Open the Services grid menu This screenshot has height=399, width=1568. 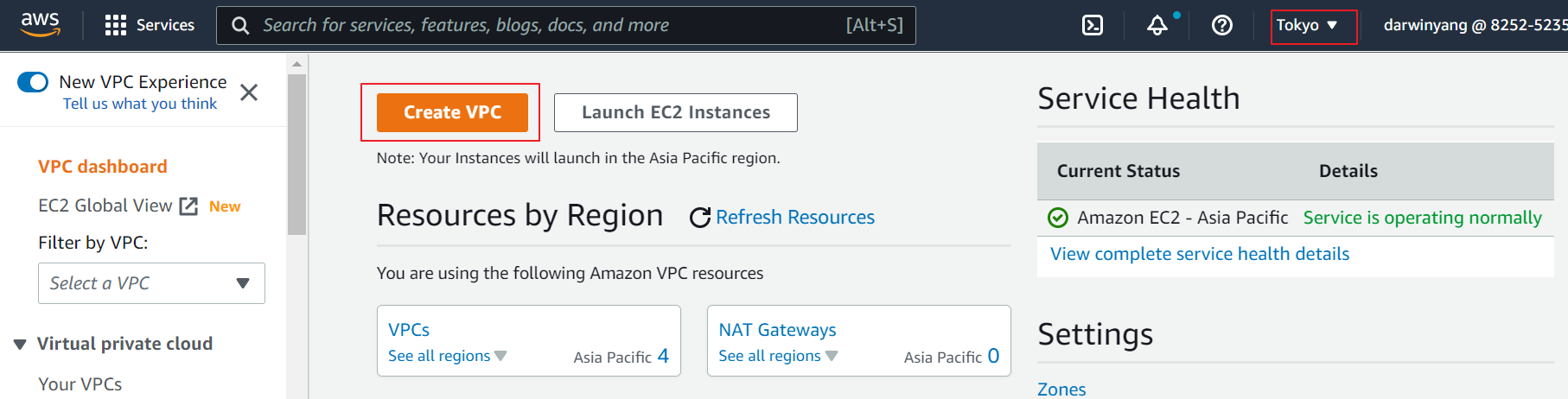[x=115, y=25]
